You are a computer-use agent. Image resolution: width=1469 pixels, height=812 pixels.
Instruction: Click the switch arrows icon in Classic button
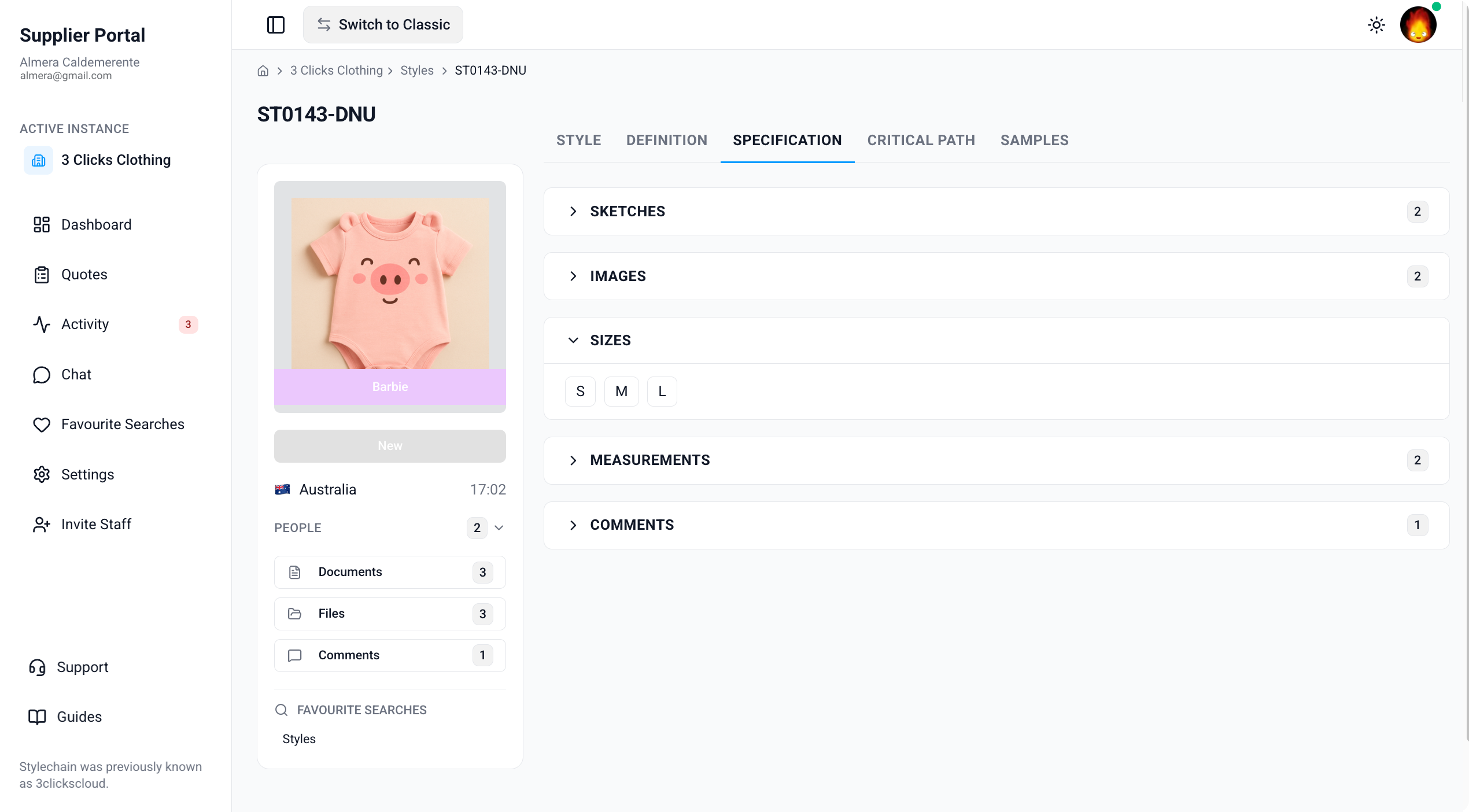click(x=324, y=25)
